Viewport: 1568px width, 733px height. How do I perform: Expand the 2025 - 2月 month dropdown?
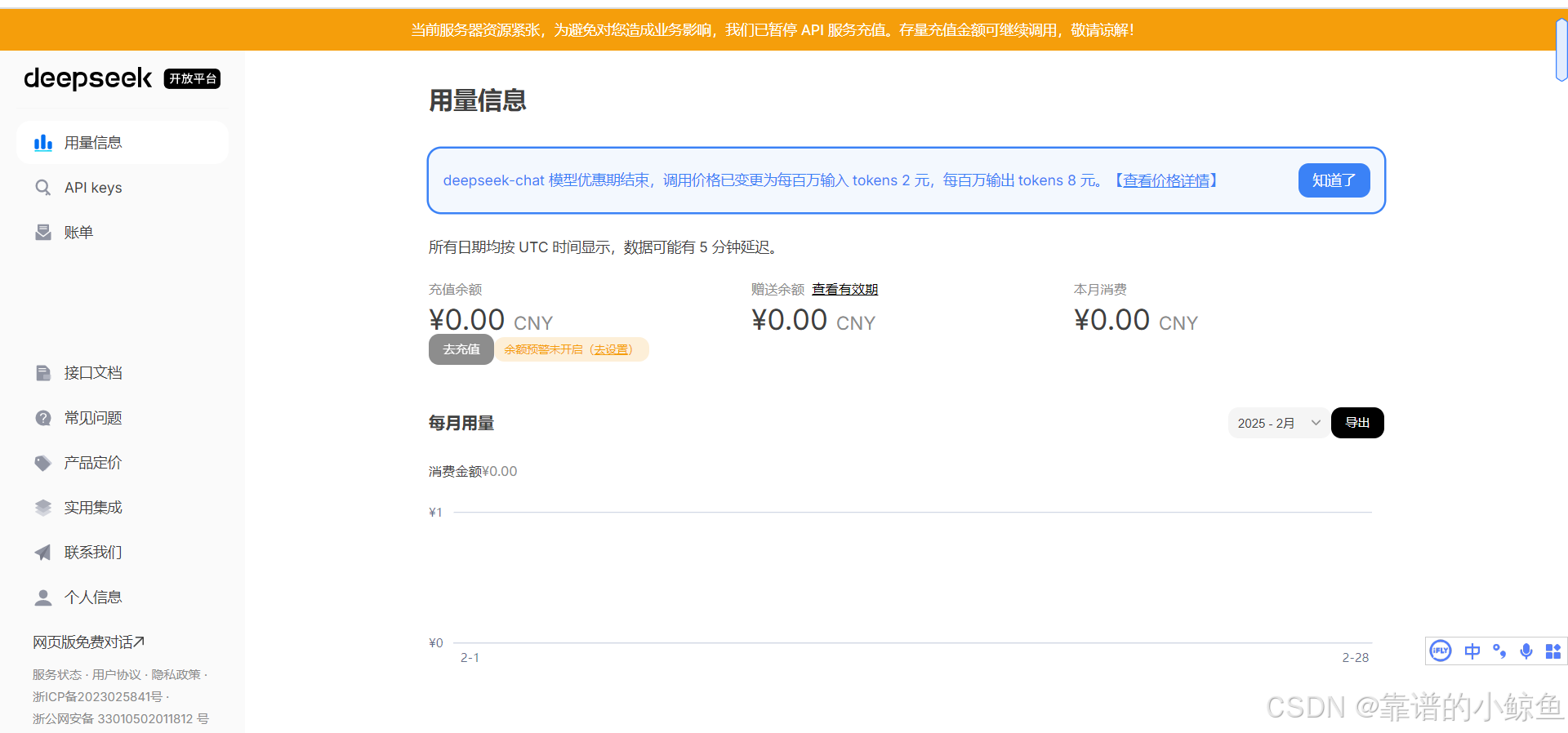tap(1279, 423)
